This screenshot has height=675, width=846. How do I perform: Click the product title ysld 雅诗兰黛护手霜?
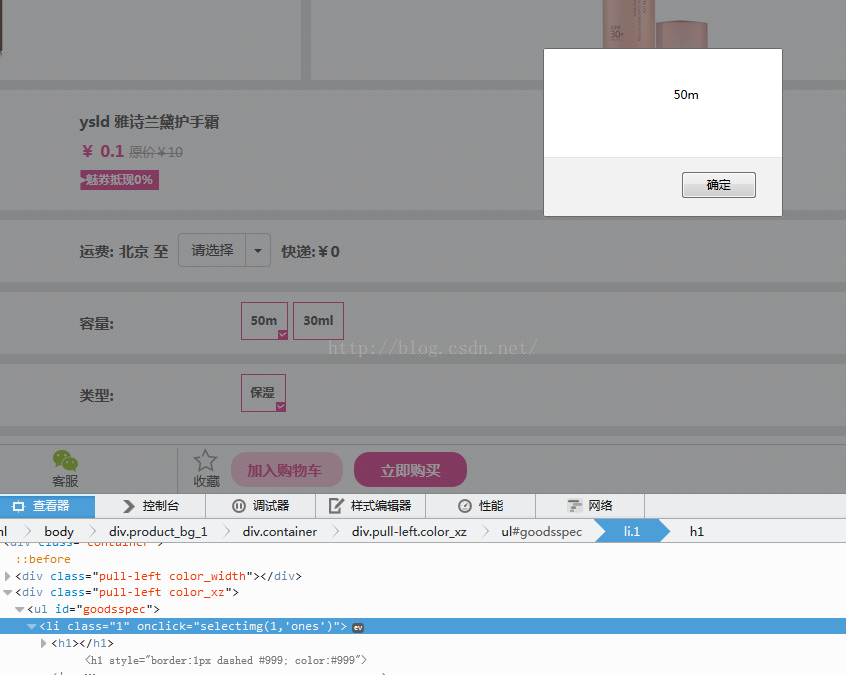coord(149,122)
